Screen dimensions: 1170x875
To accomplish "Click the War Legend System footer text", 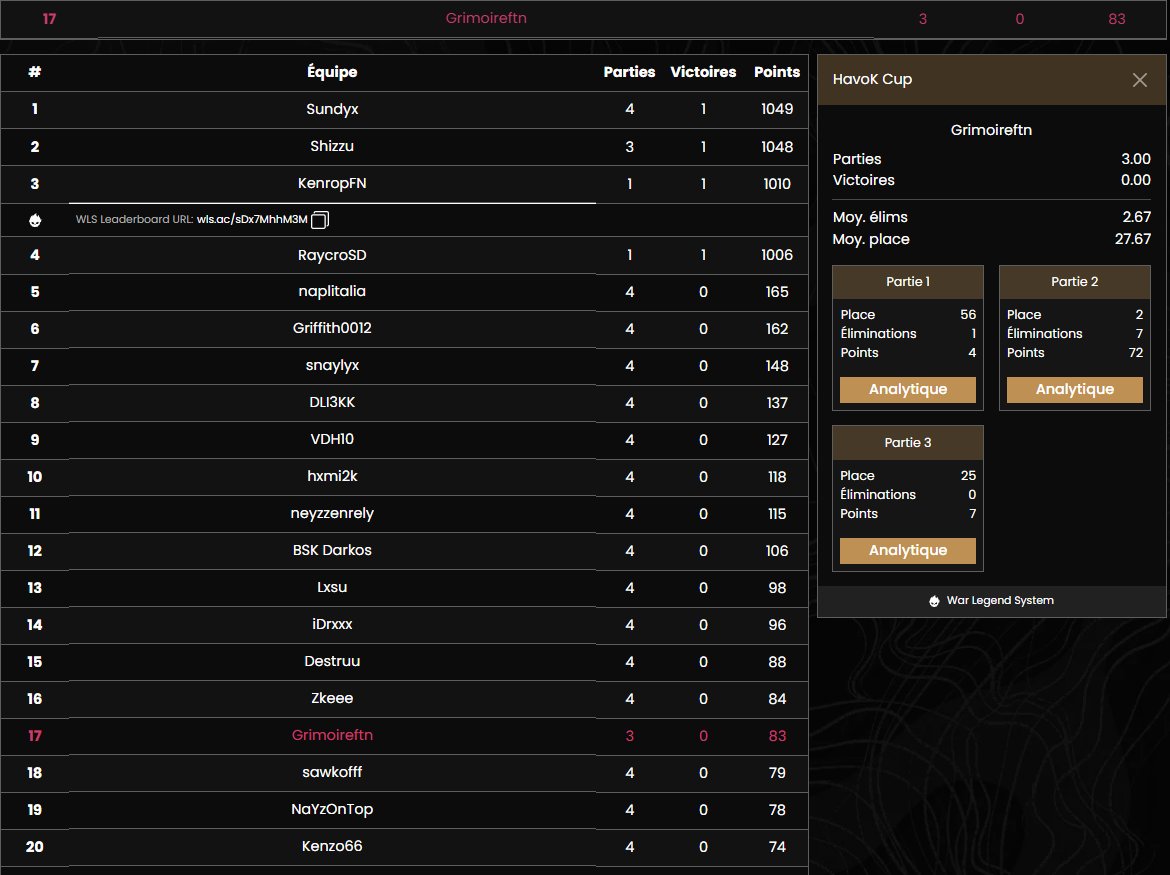I will pos(1000,600).
